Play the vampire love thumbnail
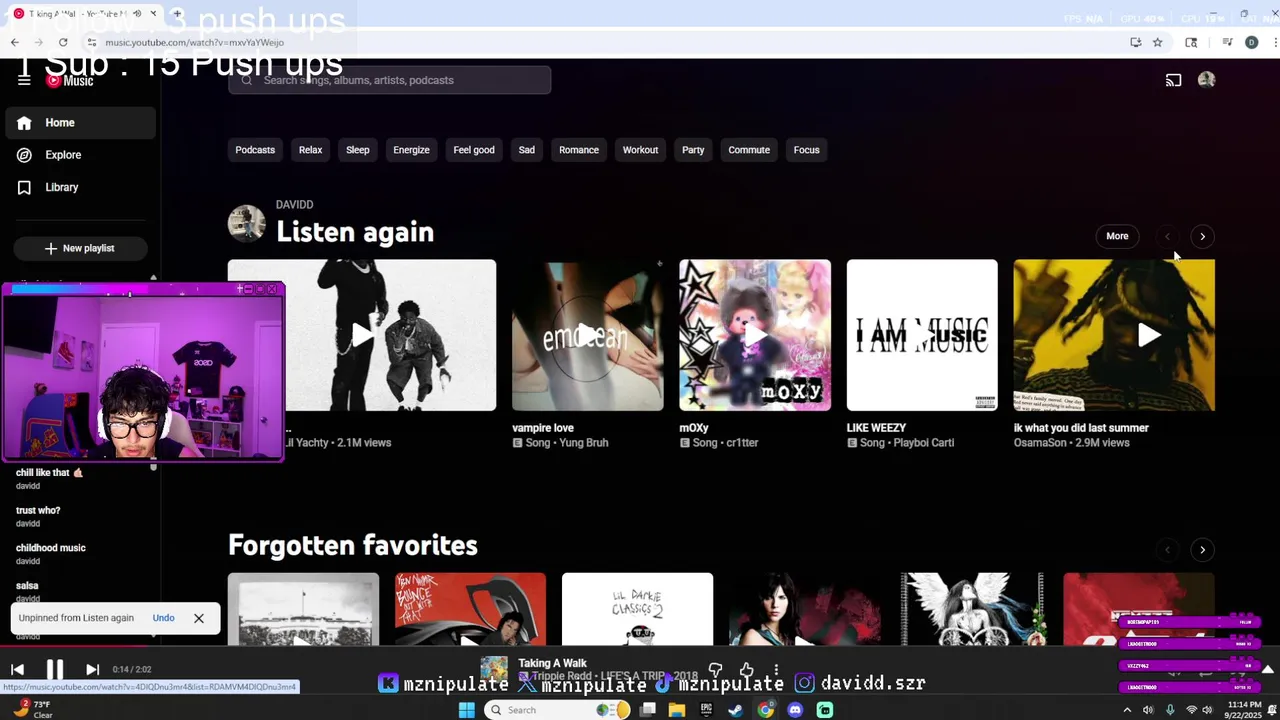The width and height of the screenshot is (1280, 720). (x=587, y=335)
